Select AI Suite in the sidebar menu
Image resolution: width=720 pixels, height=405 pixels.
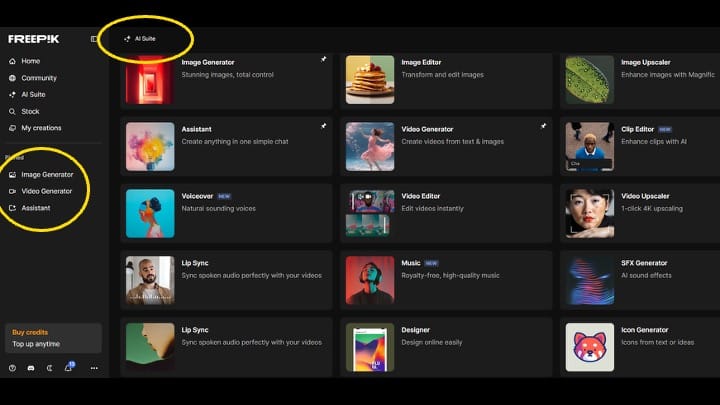pos(33,94)
